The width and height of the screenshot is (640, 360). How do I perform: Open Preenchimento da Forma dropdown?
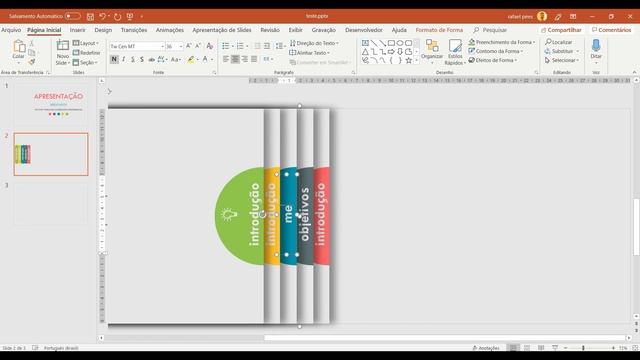(x=502, y=42)
